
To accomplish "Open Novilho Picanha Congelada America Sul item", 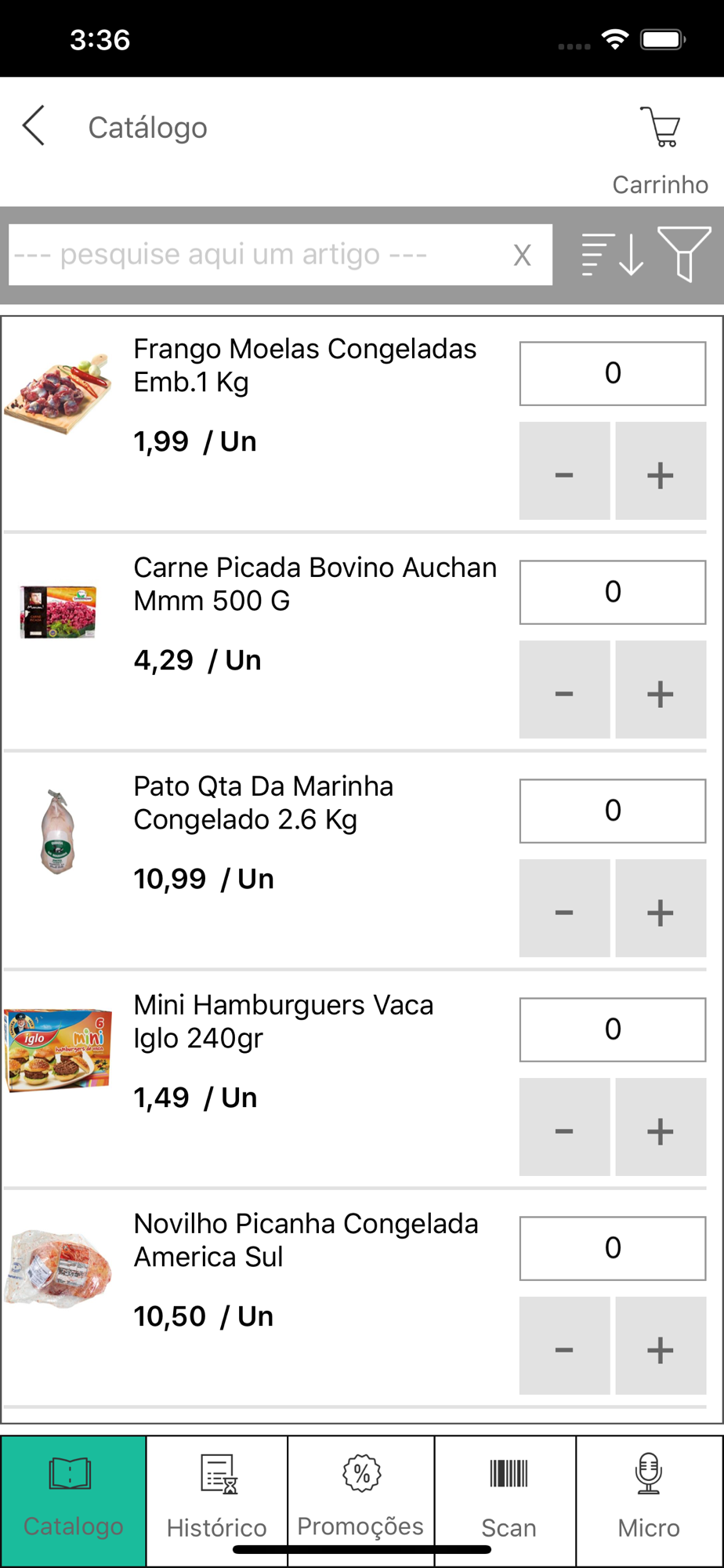I will [x=306, y=1240].
